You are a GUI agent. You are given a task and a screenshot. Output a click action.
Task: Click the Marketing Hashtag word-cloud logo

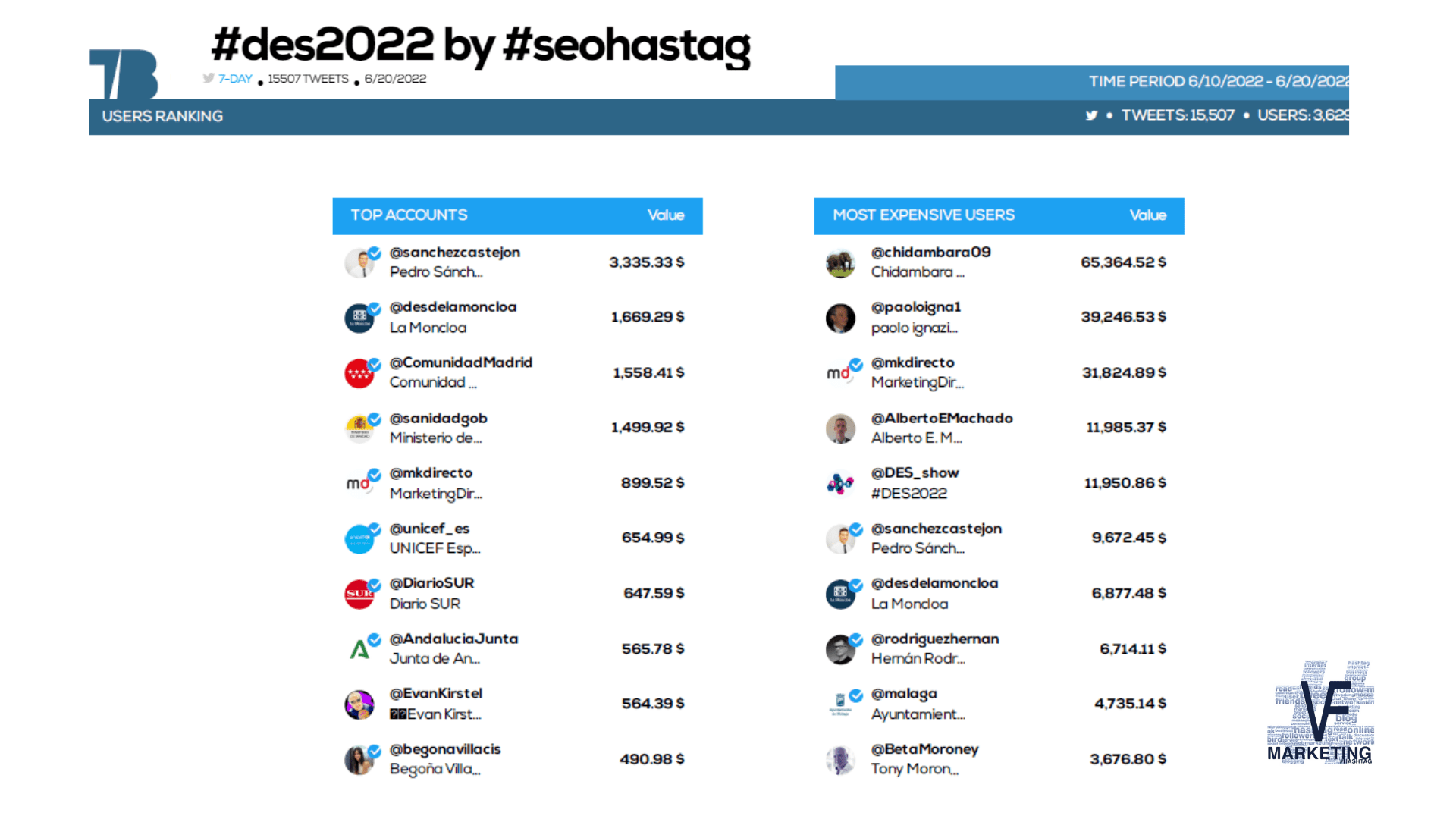1320,711
